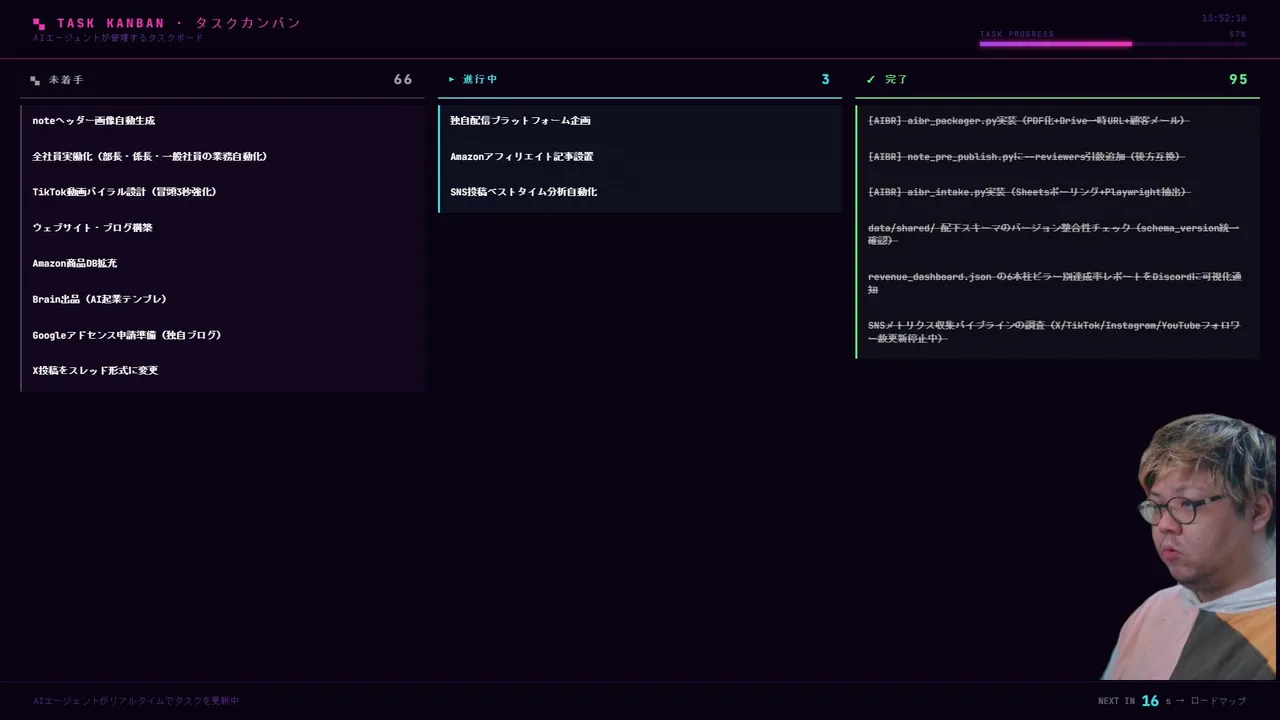The image size is (1280, 720).
Task: Open the 独自配信プラットフォーム企画 card
Action: [x=640, y=121]
